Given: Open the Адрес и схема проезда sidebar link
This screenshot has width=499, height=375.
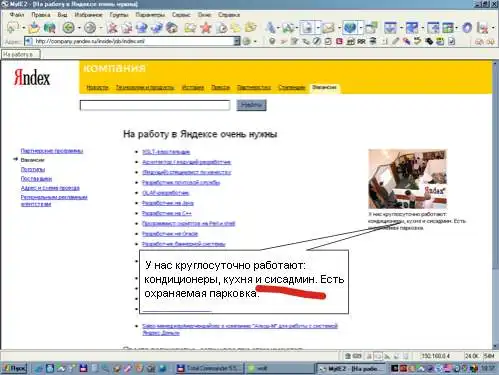Looking at the screenshot, I should [50, 188].
